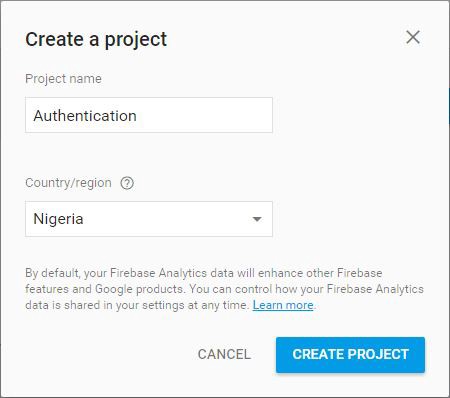Select the Nigeria text in dropdown
Screen dimensions: 450x398
58,219
